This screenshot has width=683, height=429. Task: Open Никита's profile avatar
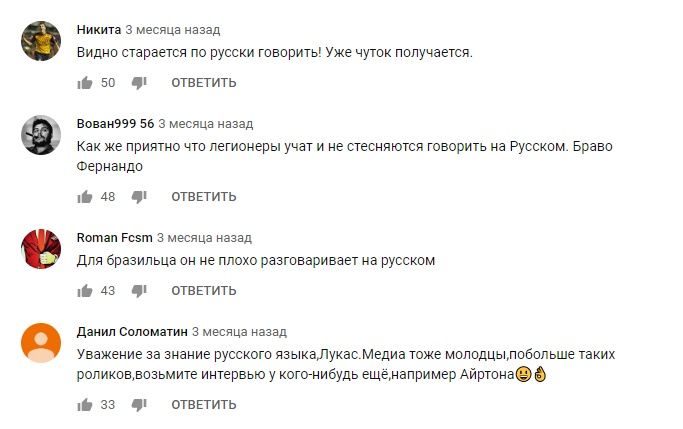click(41, 42)
